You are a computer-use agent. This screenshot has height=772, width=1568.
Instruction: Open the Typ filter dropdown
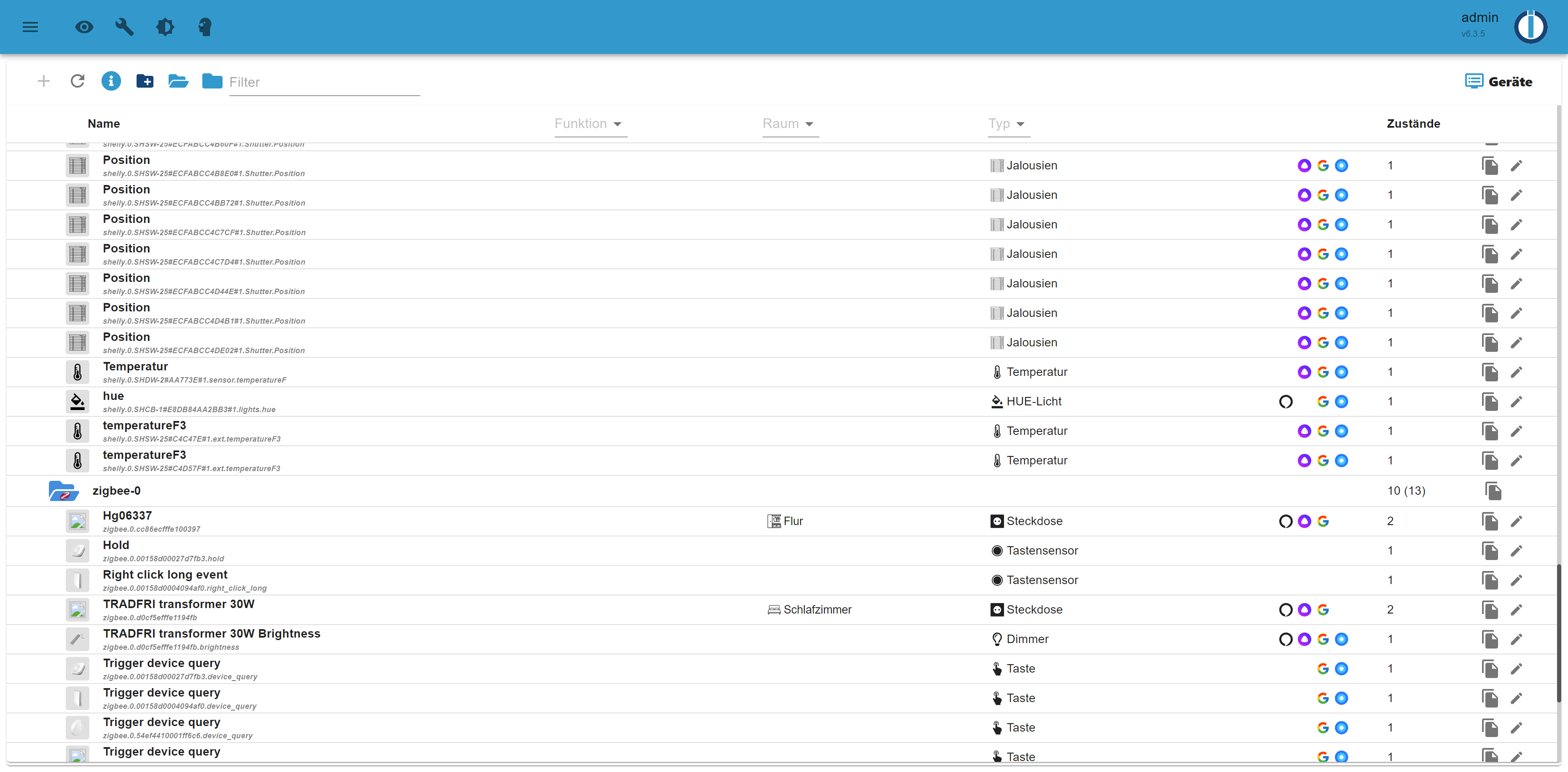(1008, 123)
